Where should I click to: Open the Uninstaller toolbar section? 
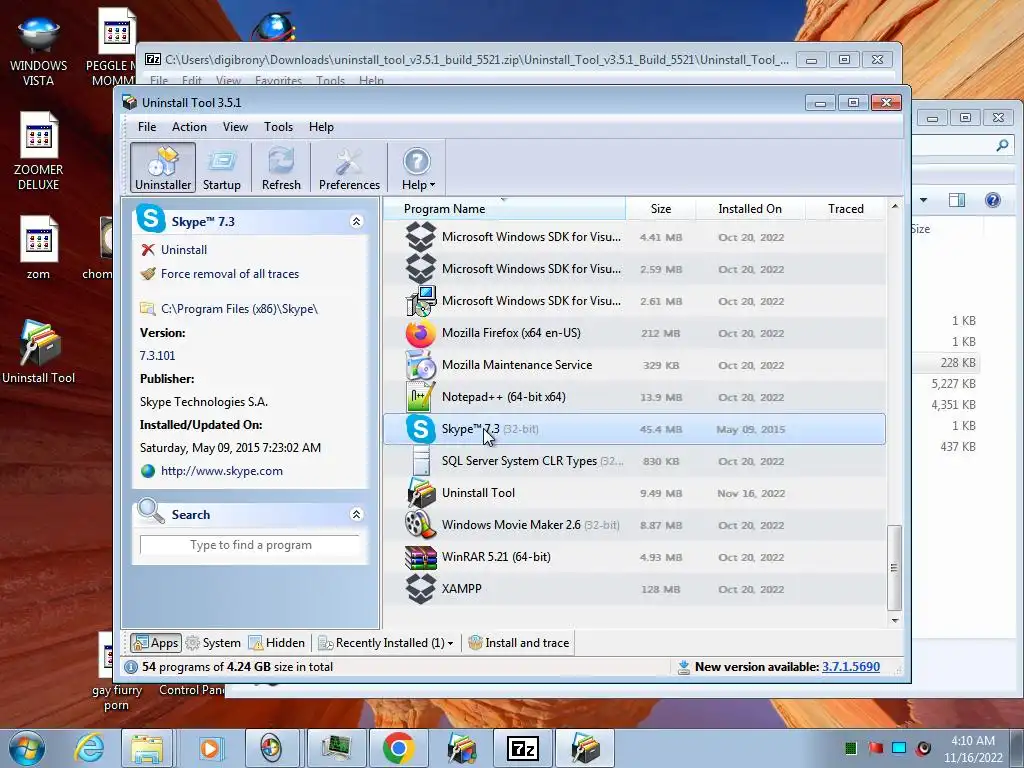point(163,168)
